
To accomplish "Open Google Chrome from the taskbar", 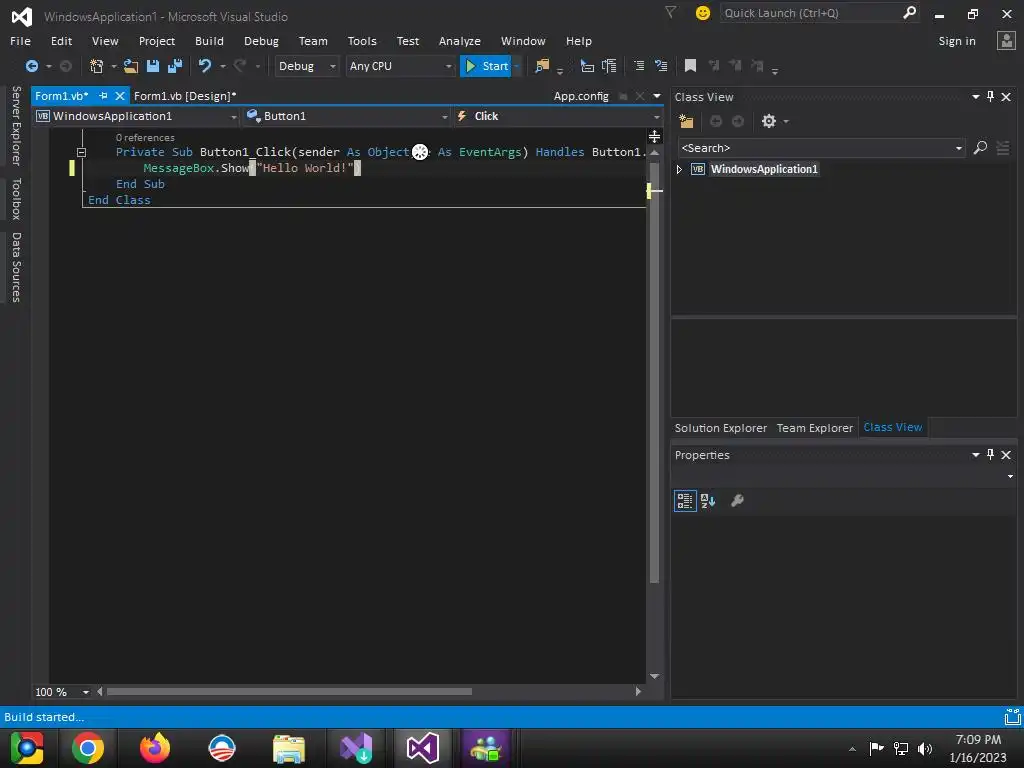I will (x=88, y=748).
